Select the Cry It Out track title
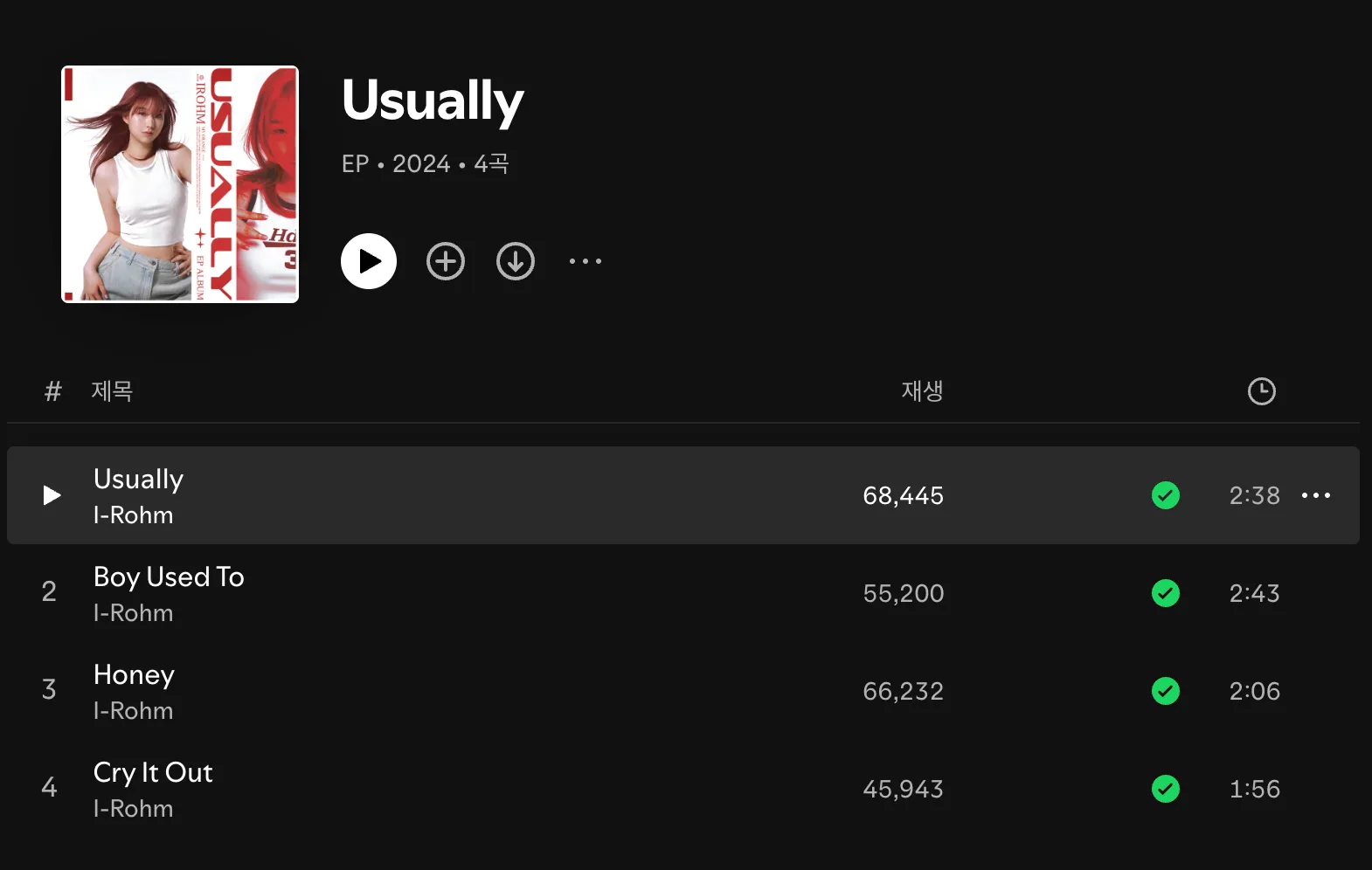This screenshot has height=870, width=1372. (x=153, y=773)
